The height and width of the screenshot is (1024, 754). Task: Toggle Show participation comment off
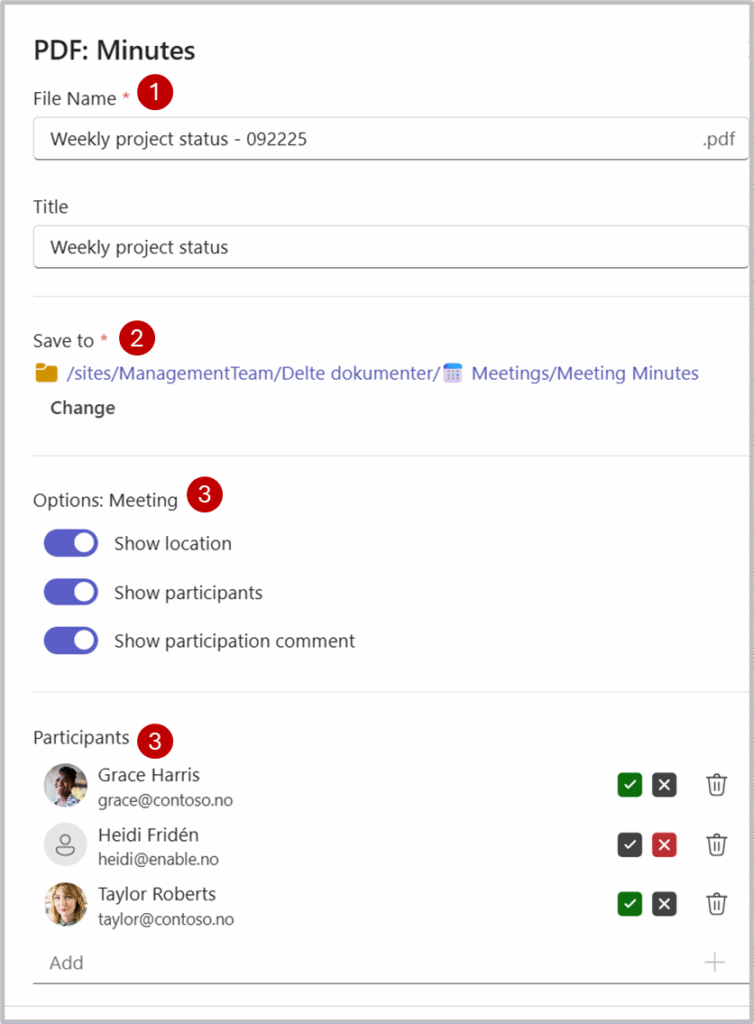71,640
